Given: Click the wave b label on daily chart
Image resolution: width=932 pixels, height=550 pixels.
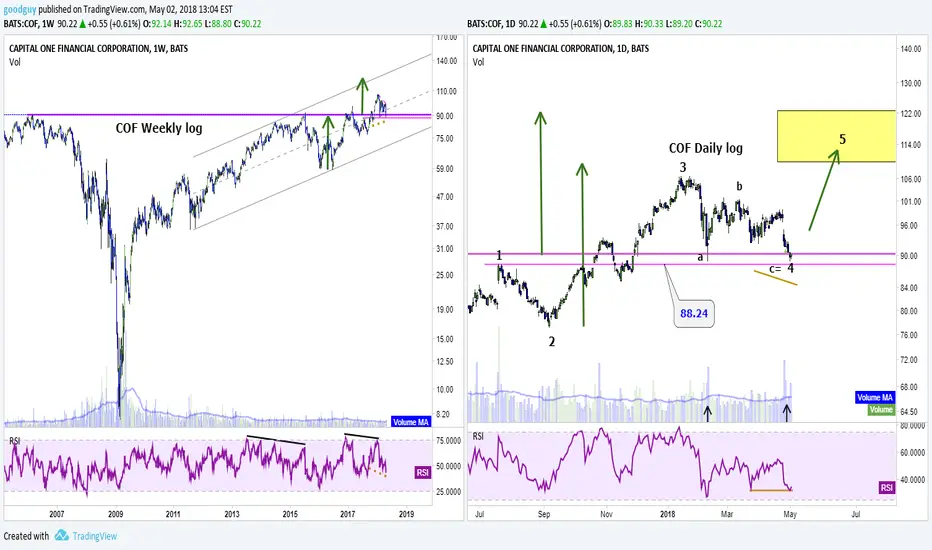Looking at the screenshot, I should pos(739,186).
